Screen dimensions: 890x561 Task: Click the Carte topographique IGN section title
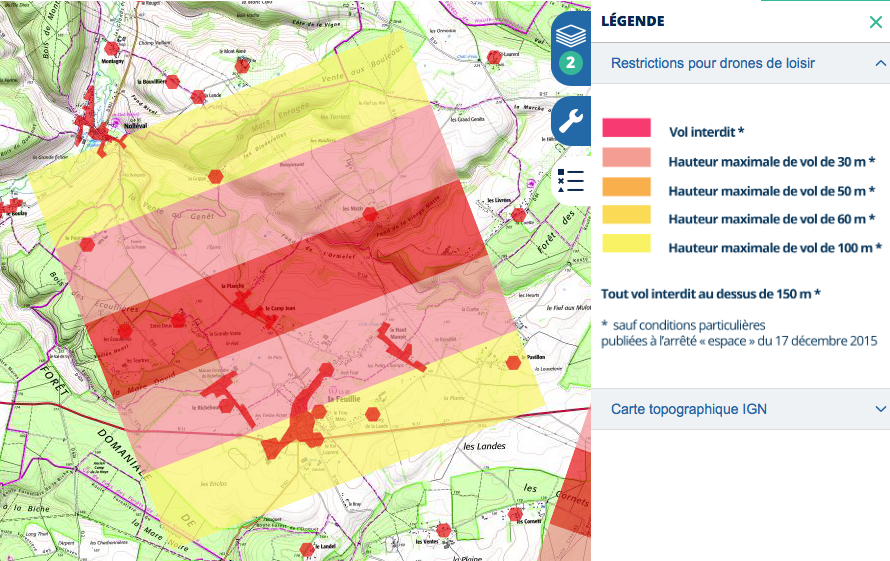pyautogui.click(x=689, y=409)
